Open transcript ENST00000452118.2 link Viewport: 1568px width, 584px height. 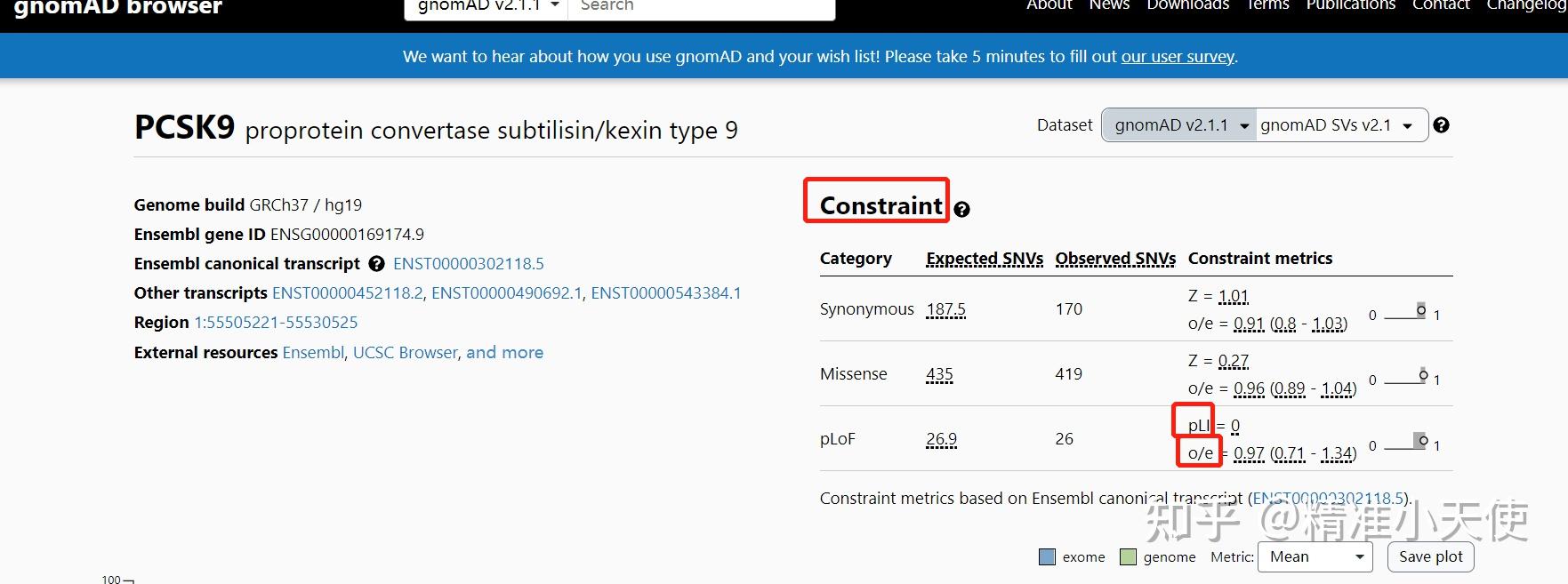coord(347,293)
